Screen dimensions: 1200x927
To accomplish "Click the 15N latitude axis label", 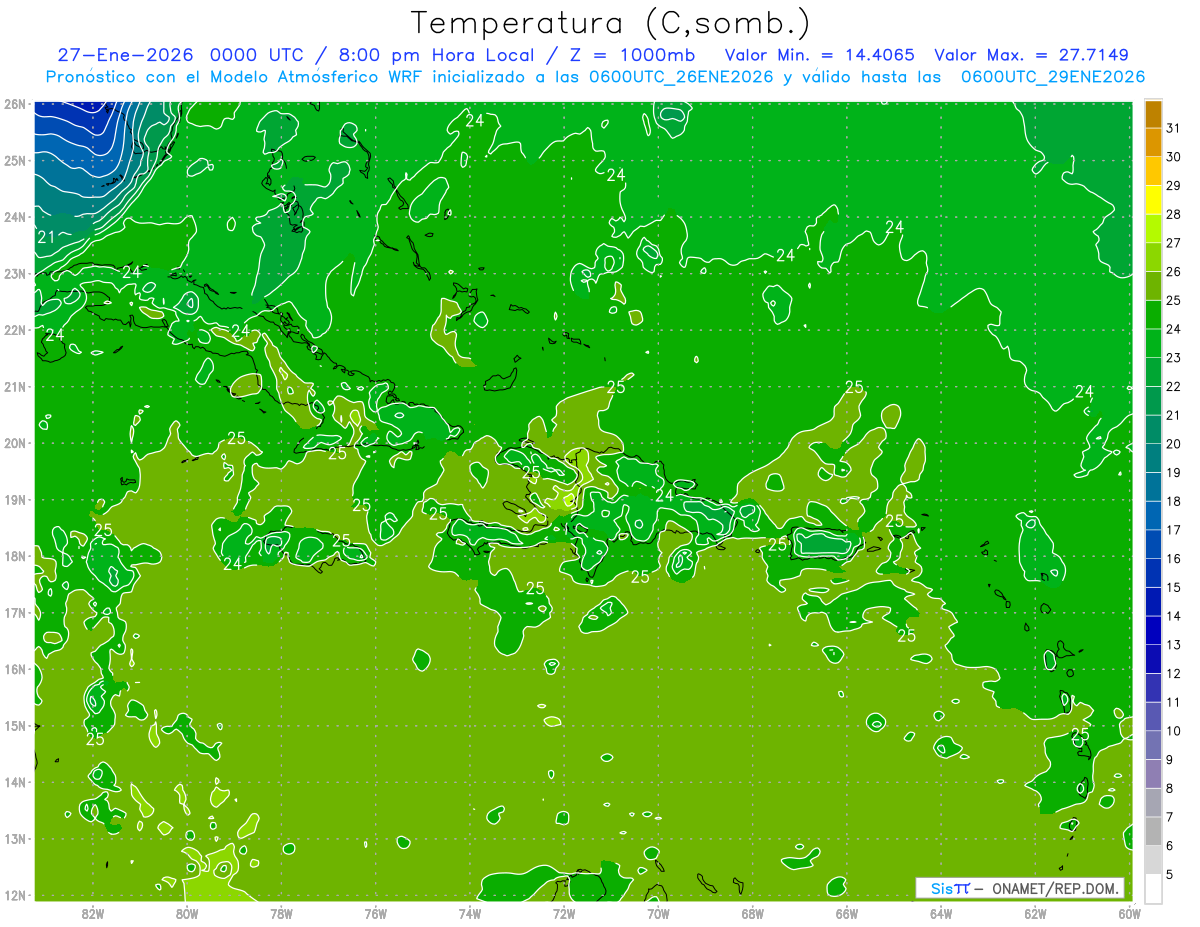I will pos(14,725).
